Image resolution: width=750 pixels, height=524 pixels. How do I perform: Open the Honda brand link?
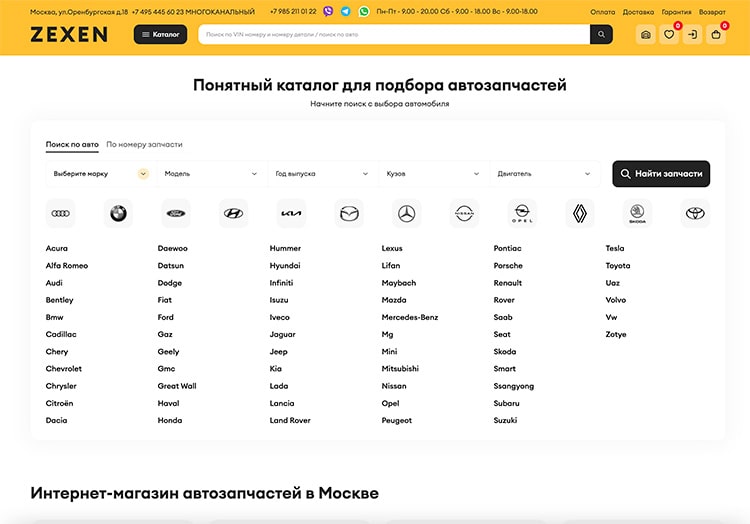170,420
